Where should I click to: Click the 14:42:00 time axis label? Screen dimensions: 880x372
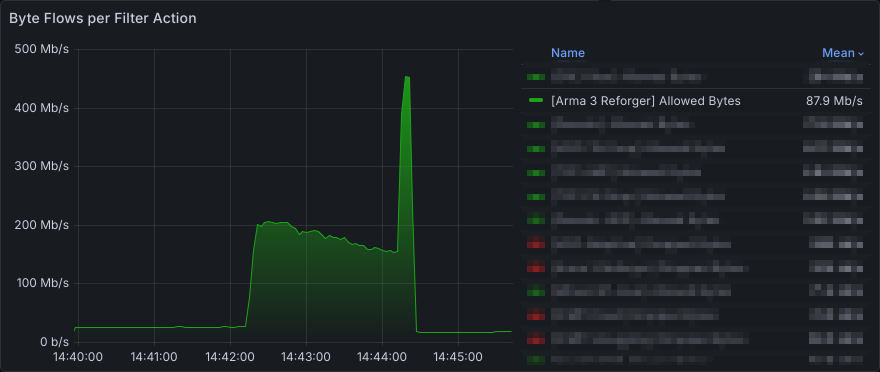[230, 357]
